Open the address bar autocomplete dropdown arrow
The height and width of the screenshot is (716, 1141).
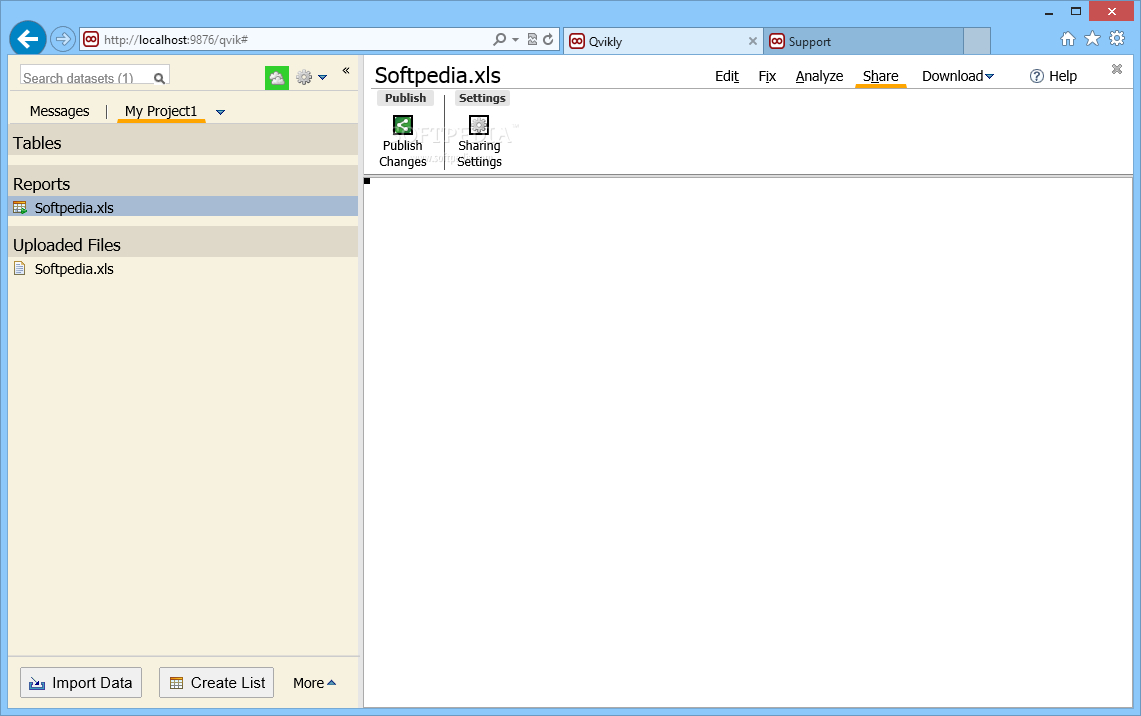click(x=515, y=39)
